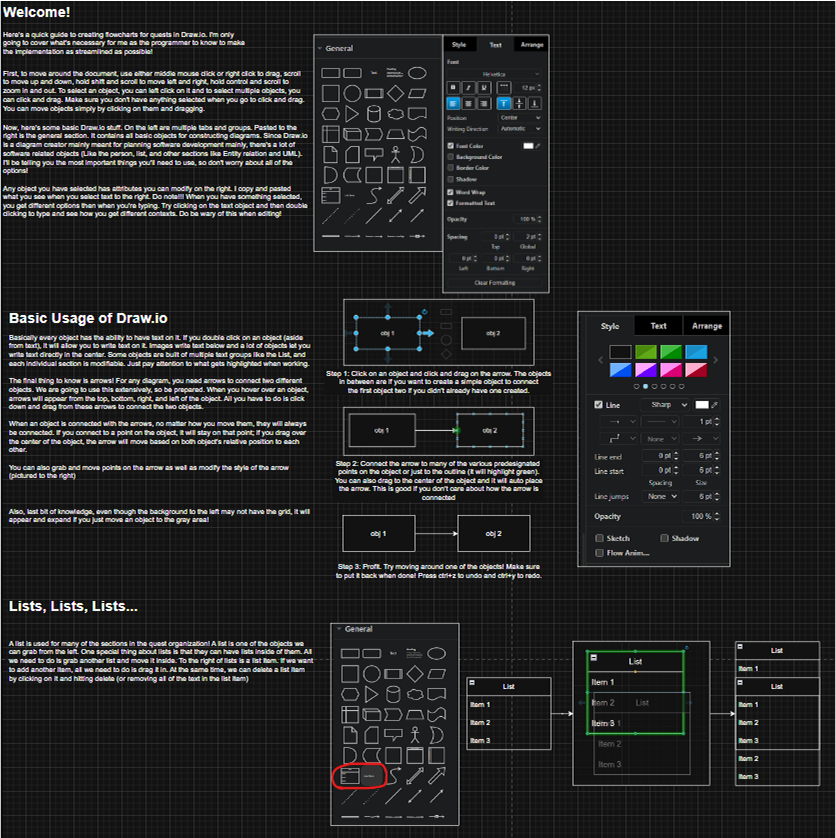Choose the bidirectional block arrow in the General palette with the red-circled list
Image resolution: width=836 pixels, height=838 pixels.
point(415,776)
